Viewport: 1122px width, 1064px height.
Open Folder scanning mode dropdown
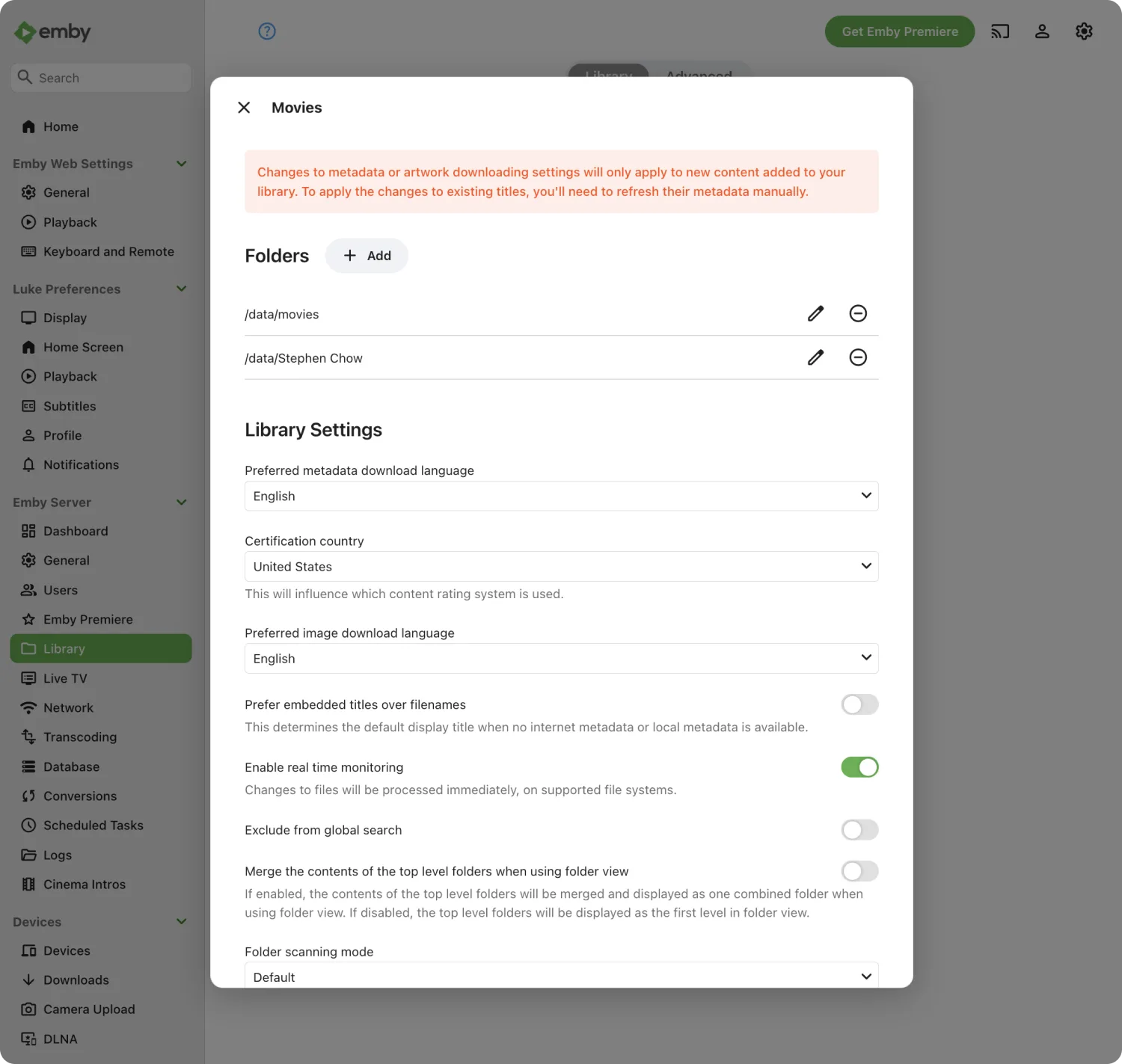[x=562, y=975]
